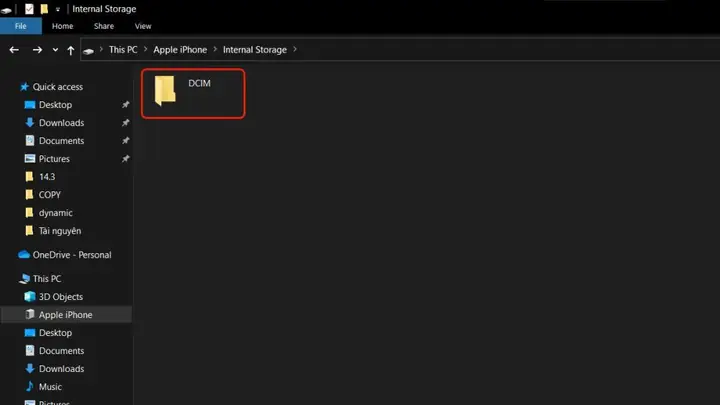Open the Customize Quick Access Toolbar dropdown

pos(57,9)
